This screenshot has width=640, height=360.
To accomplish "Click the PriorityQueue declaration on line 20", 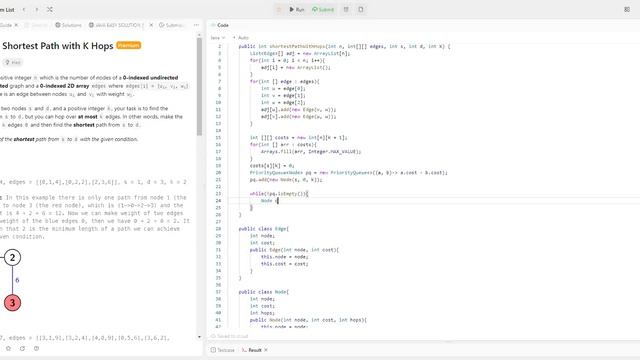I will (349, 173).
